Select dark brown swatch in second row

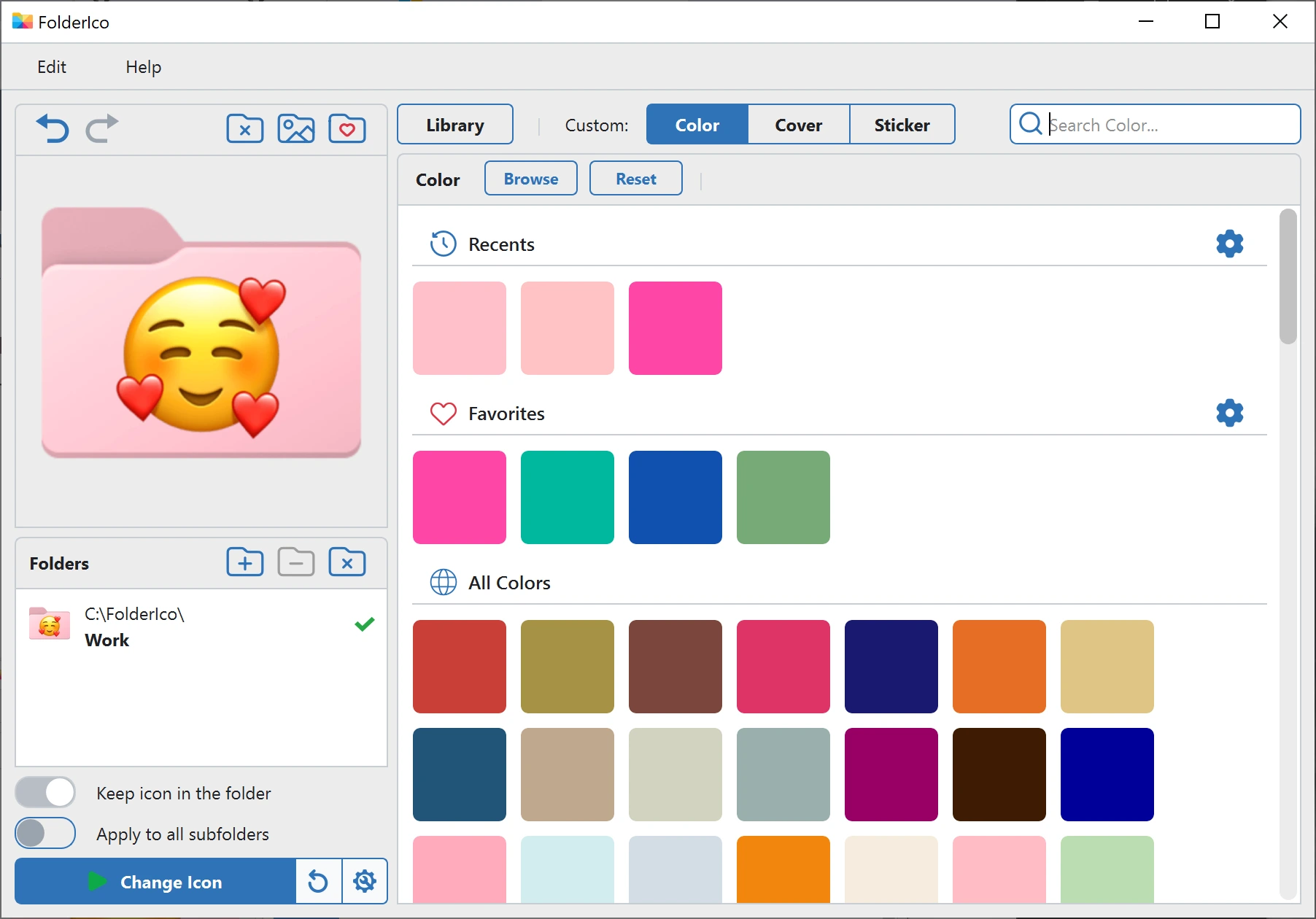pos(999,775)
